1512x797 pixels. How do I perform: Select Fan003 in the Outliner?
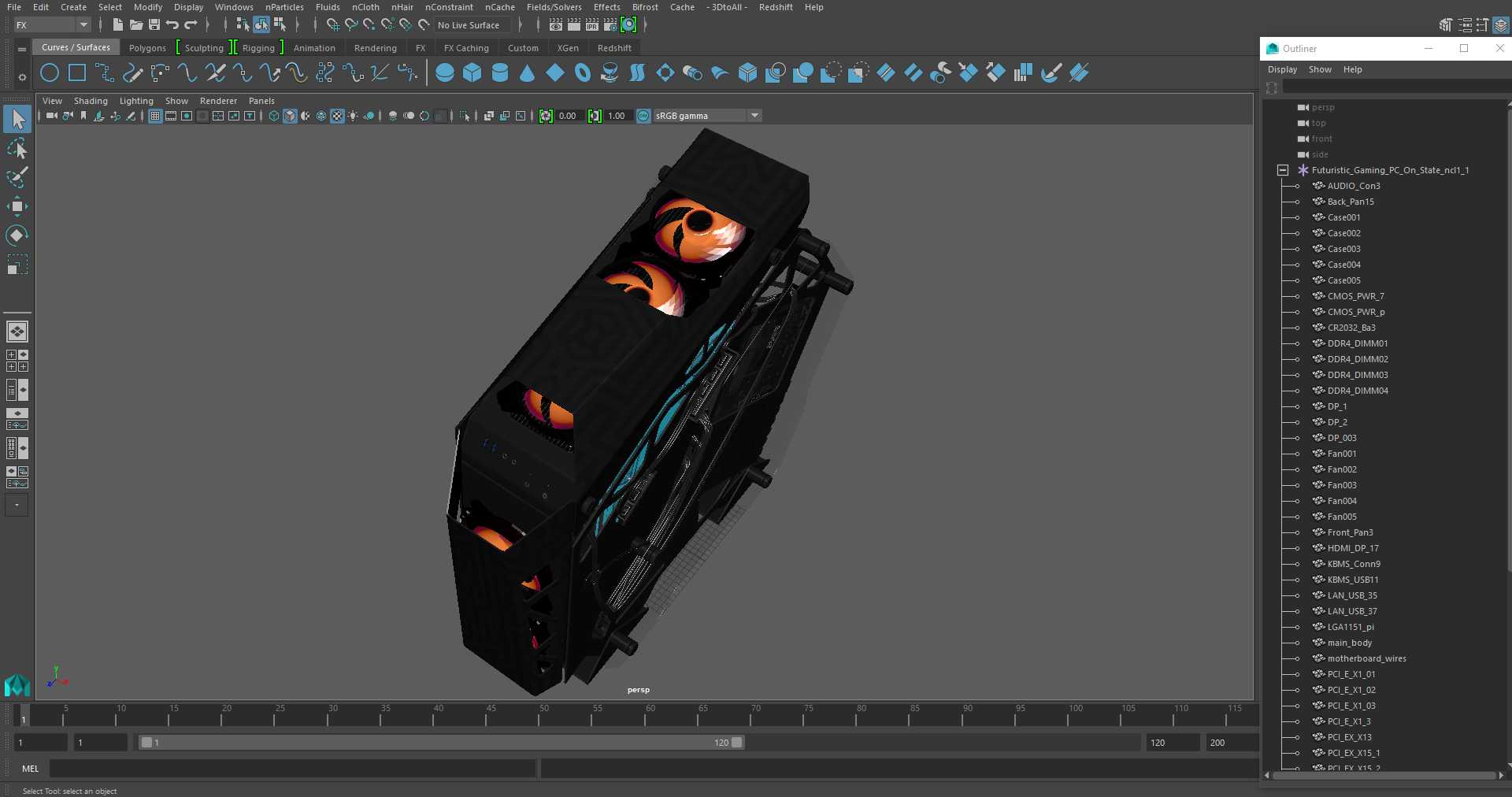click(1342, 485)
